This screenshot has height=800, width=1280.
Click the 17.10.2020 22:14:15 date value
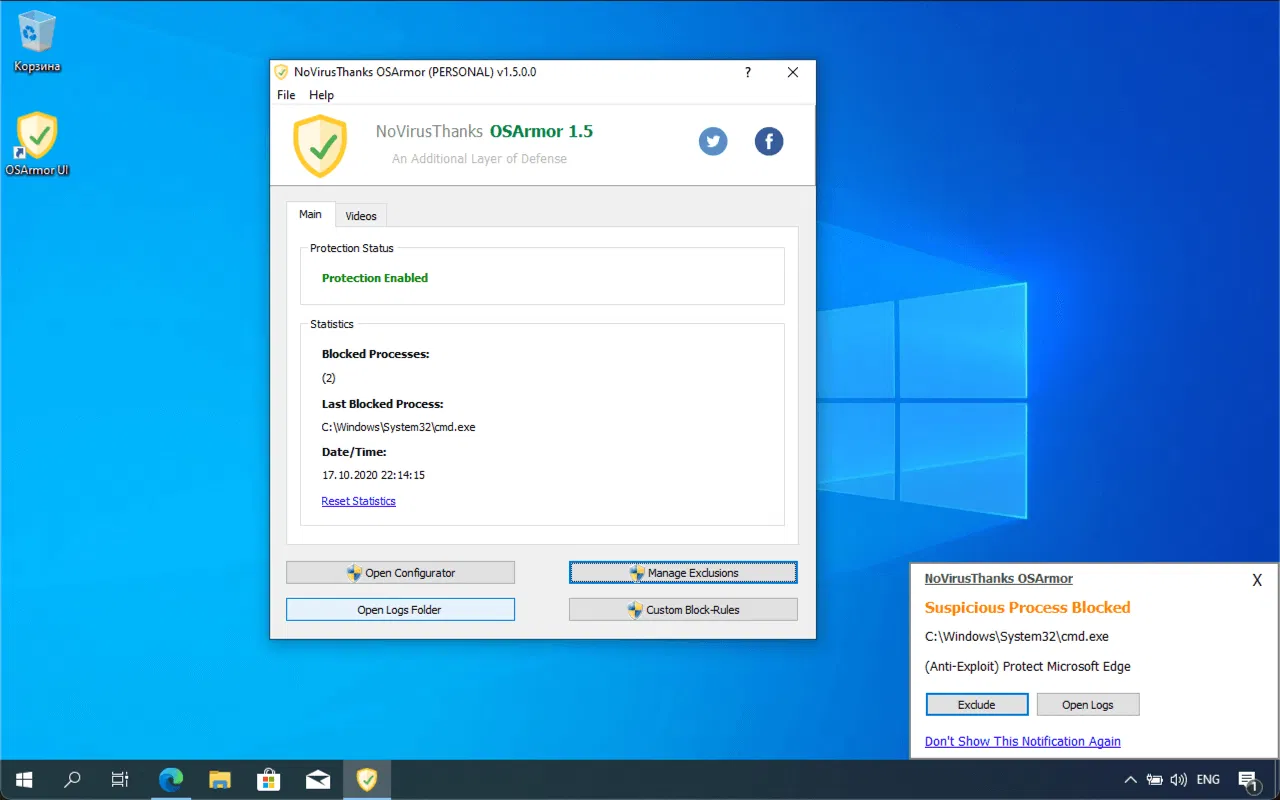373,475
